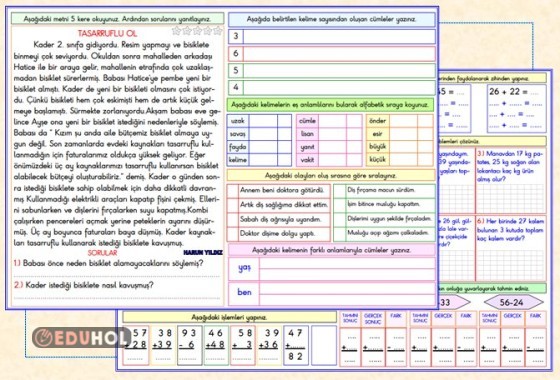Click the sentence field numbered 4
560x380 pixels.
point(339,87)
